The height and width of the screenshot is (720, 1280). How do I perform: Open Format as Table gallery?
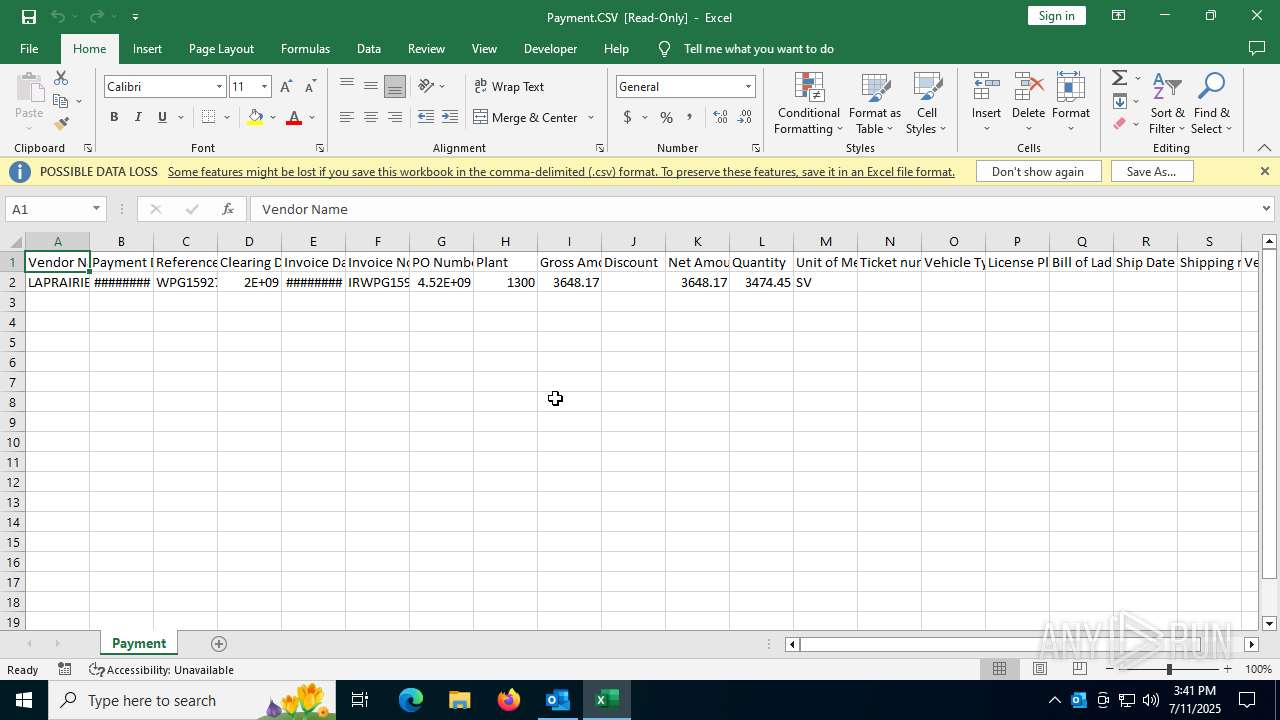(x=875, y=103)
